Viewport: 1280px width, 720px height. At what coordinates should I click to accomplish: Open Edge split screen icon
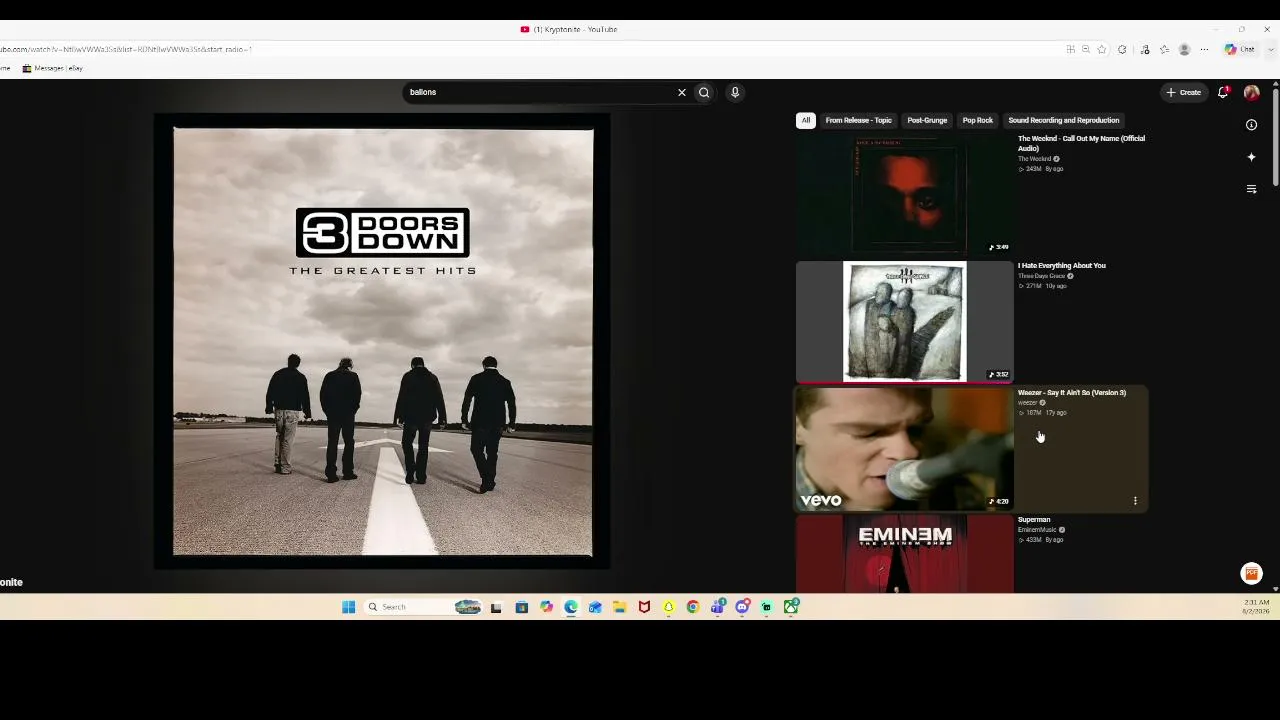tap(1070, 49)
